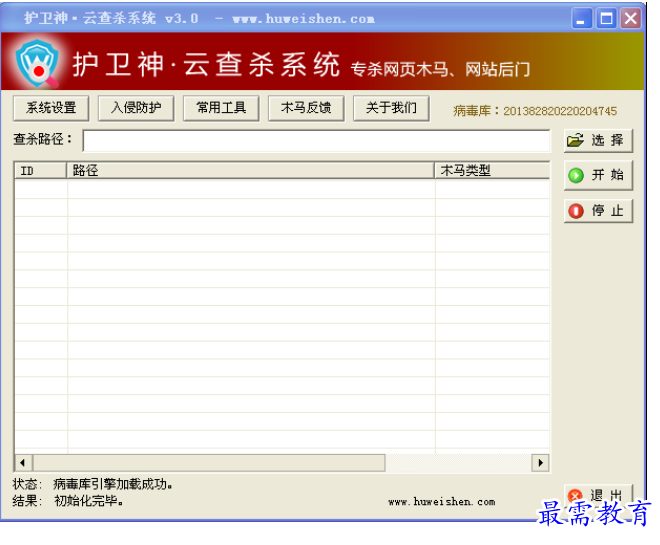This screenshot has width=660, height=545.
Task: Open the 系统设置 settings button
Action: [x=51, y=108]
